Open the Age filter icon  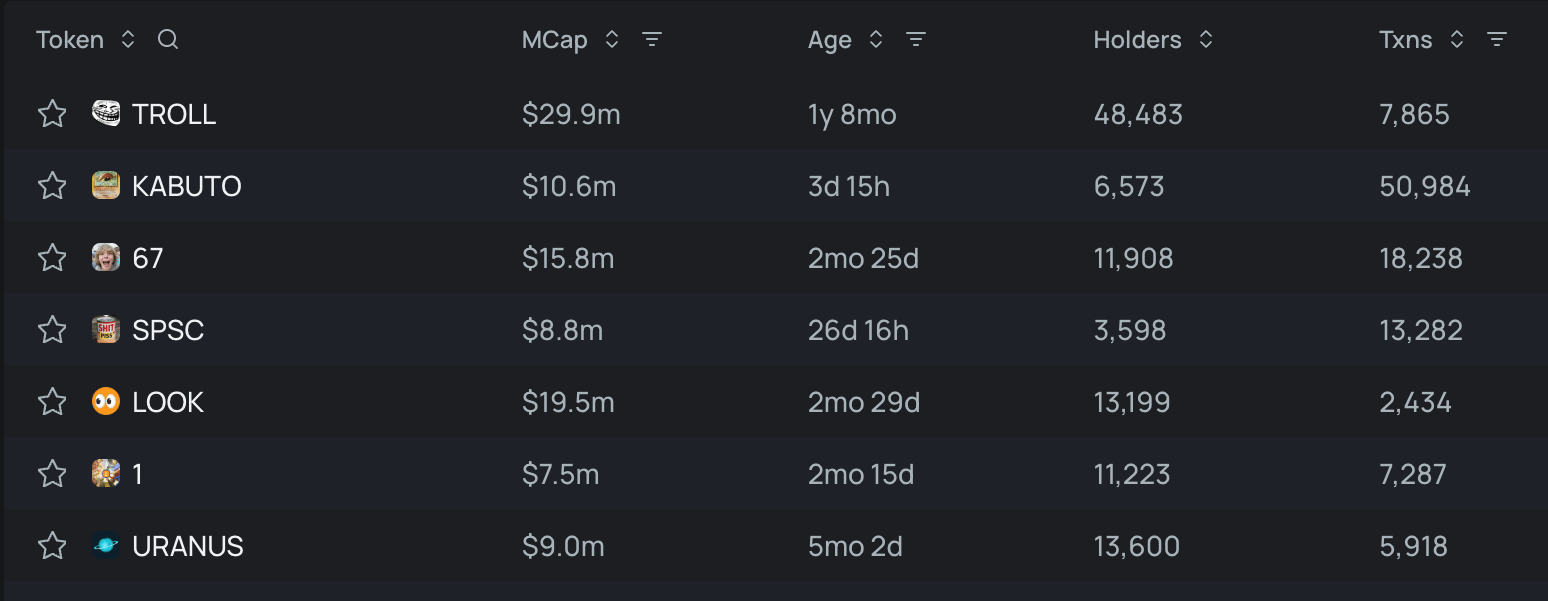point(916,40)
